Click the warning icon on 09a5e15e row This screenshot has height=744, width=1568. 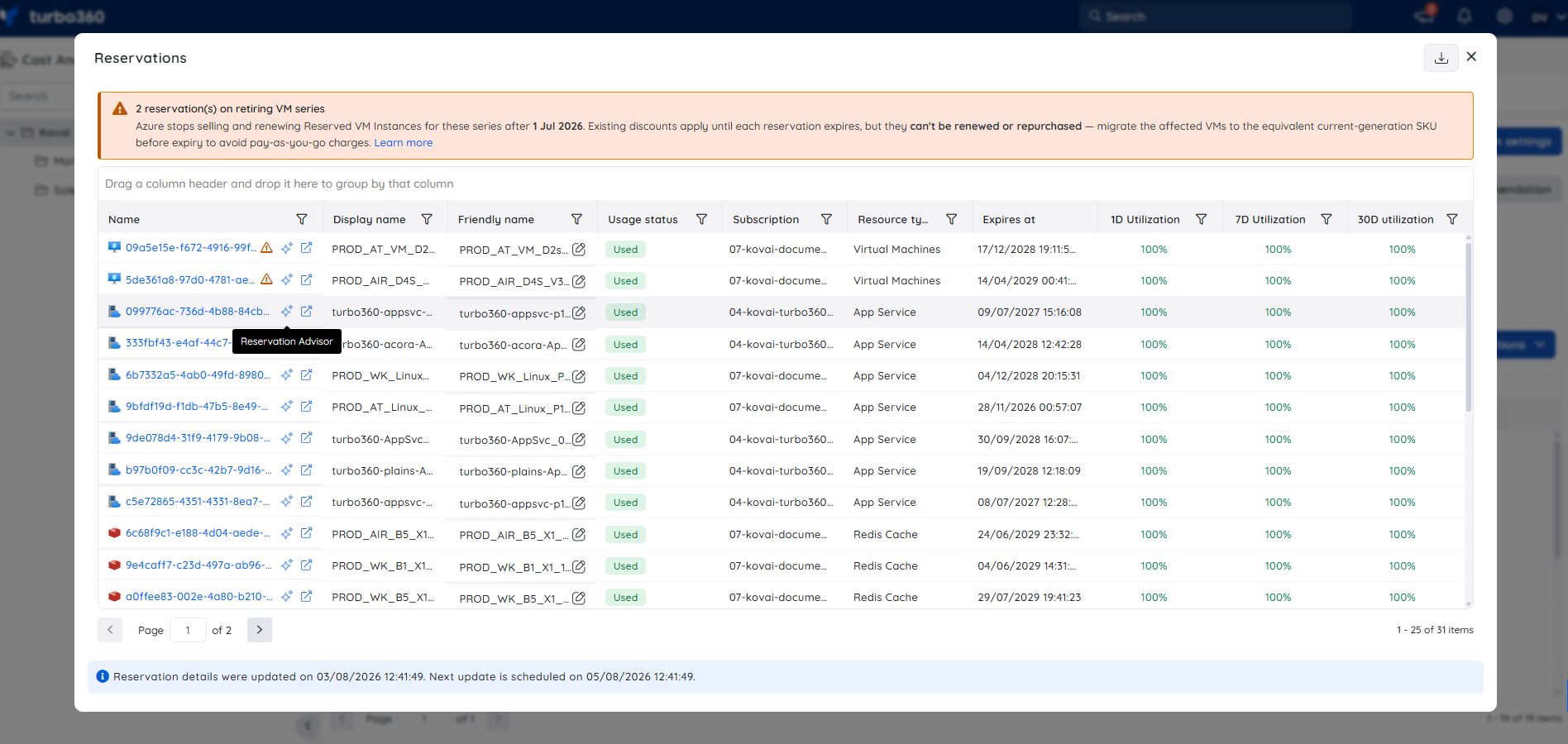point(266,248)
